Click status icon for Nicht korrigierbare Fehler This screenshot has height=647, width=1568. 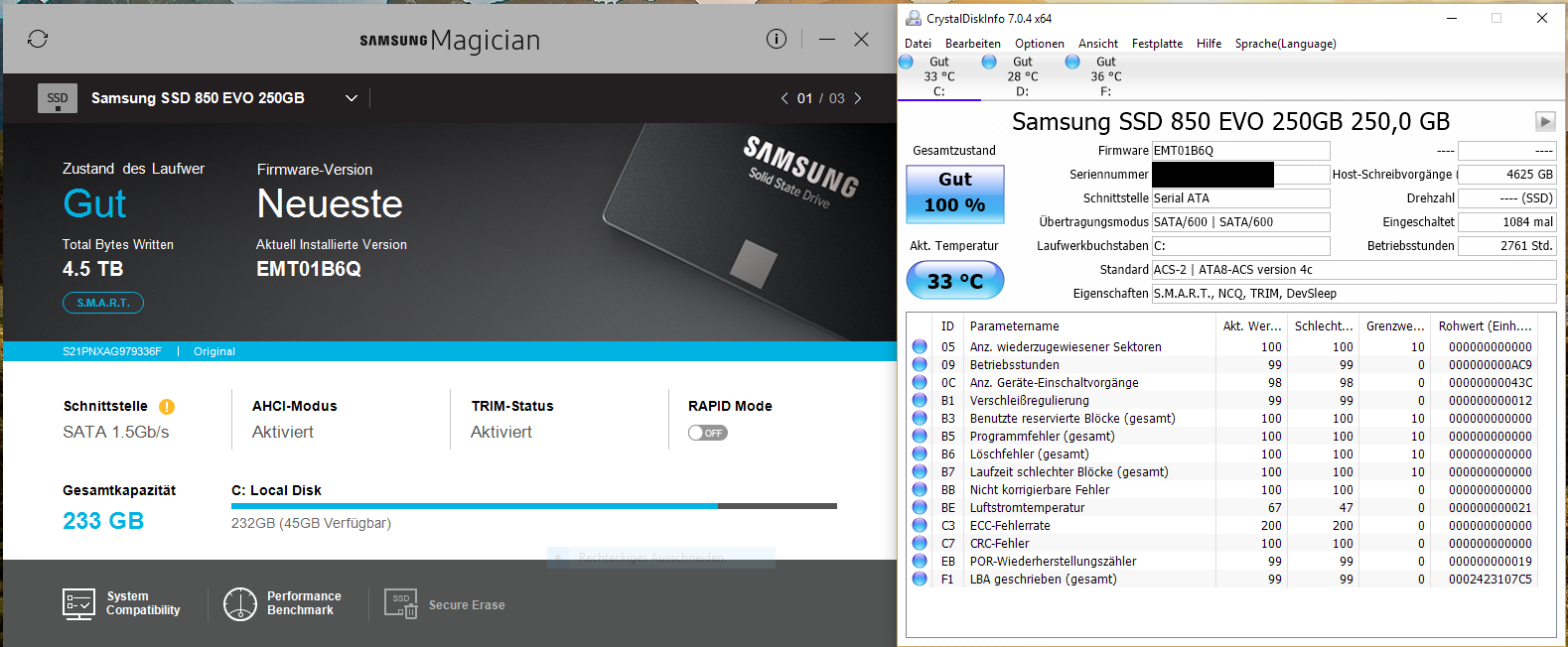(920, 490)
